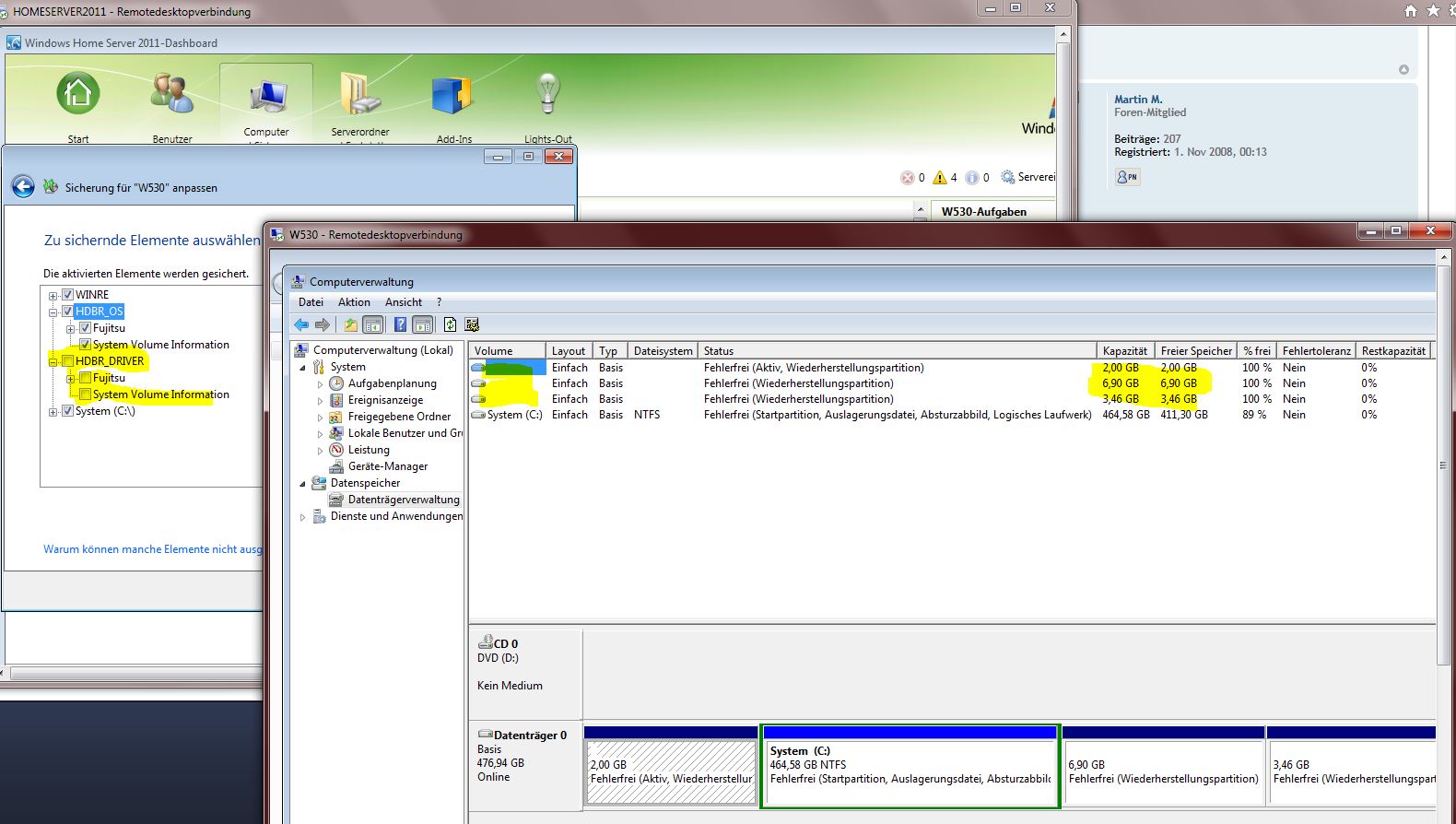Refresh disk management with the green-arrows icon
Viewport: 1456px width, 824px height.
[450, 324]
